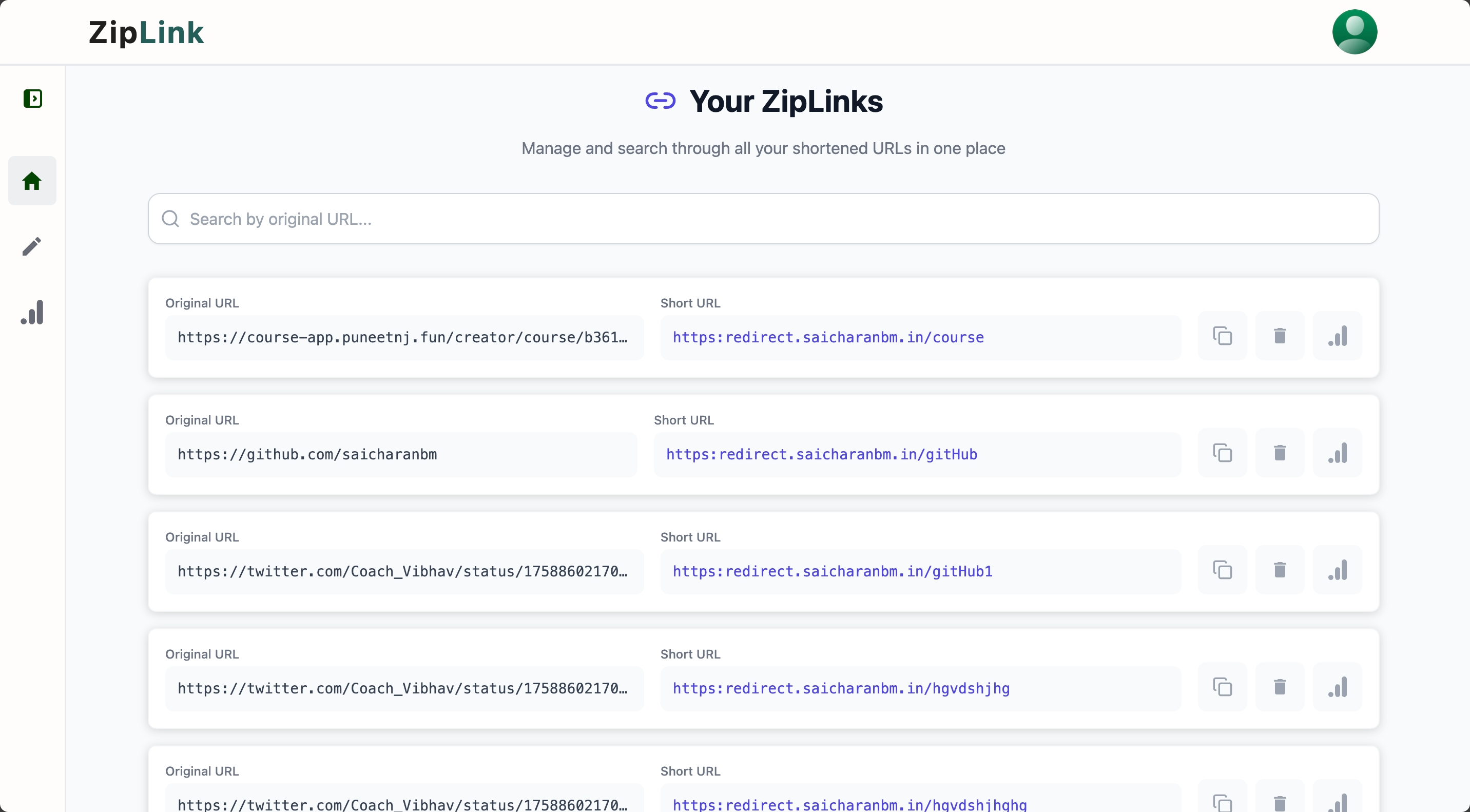Delete the gitHub short link
Image resolution: width=1470 pixels, height=812 pixels.
click(1280, 453)
